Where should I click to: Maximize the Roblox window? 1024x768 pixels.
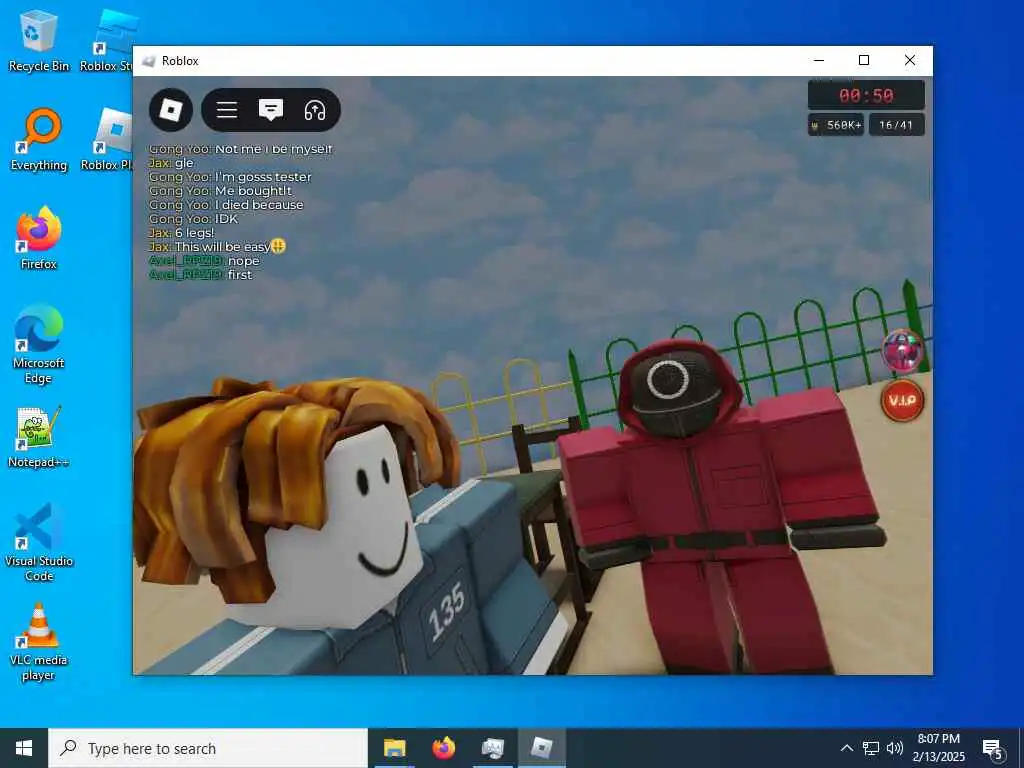[863, 60]
